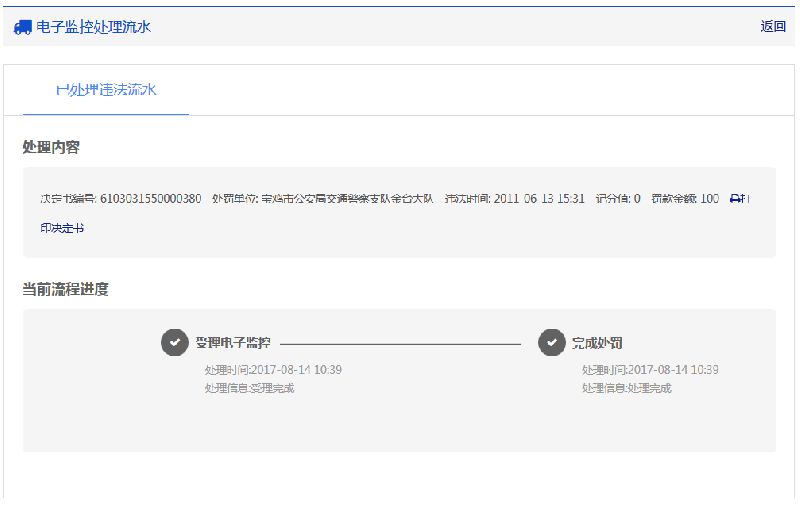Click the 处罚单位 police unit text
This screenshot has width=800, height=510.
tap(322, 199)
